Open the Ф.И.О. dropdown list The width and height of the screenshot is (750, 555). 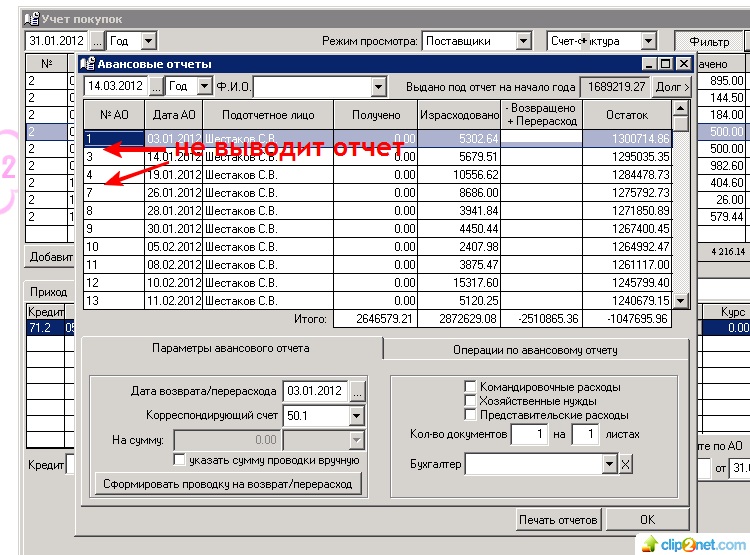(377, 87)
